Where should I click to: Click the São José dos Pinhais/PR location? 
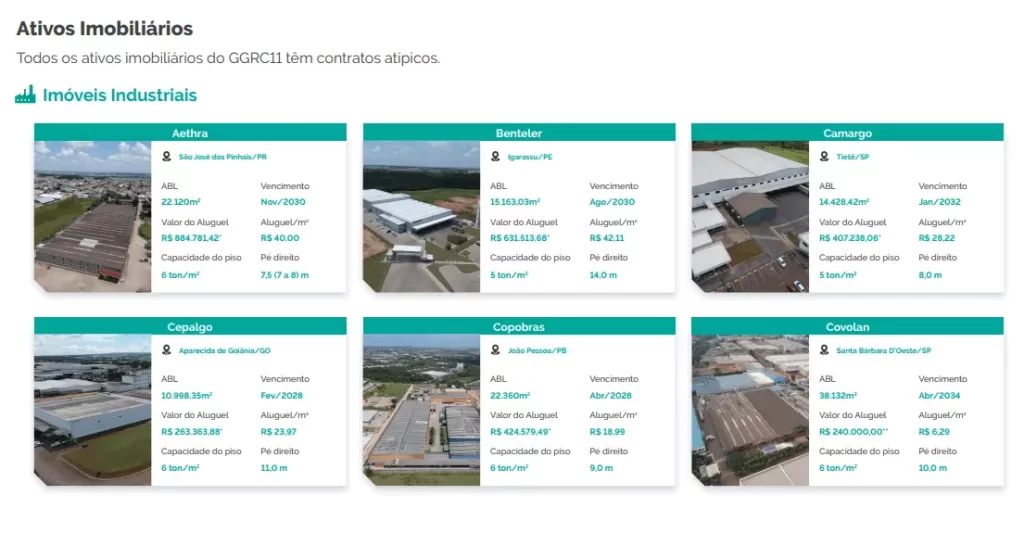223,157
